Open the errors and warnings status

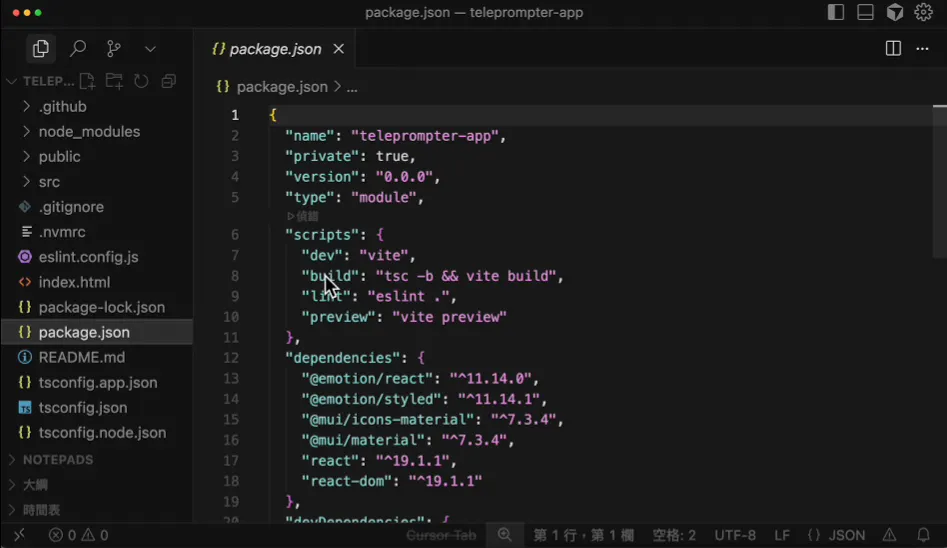79,535
